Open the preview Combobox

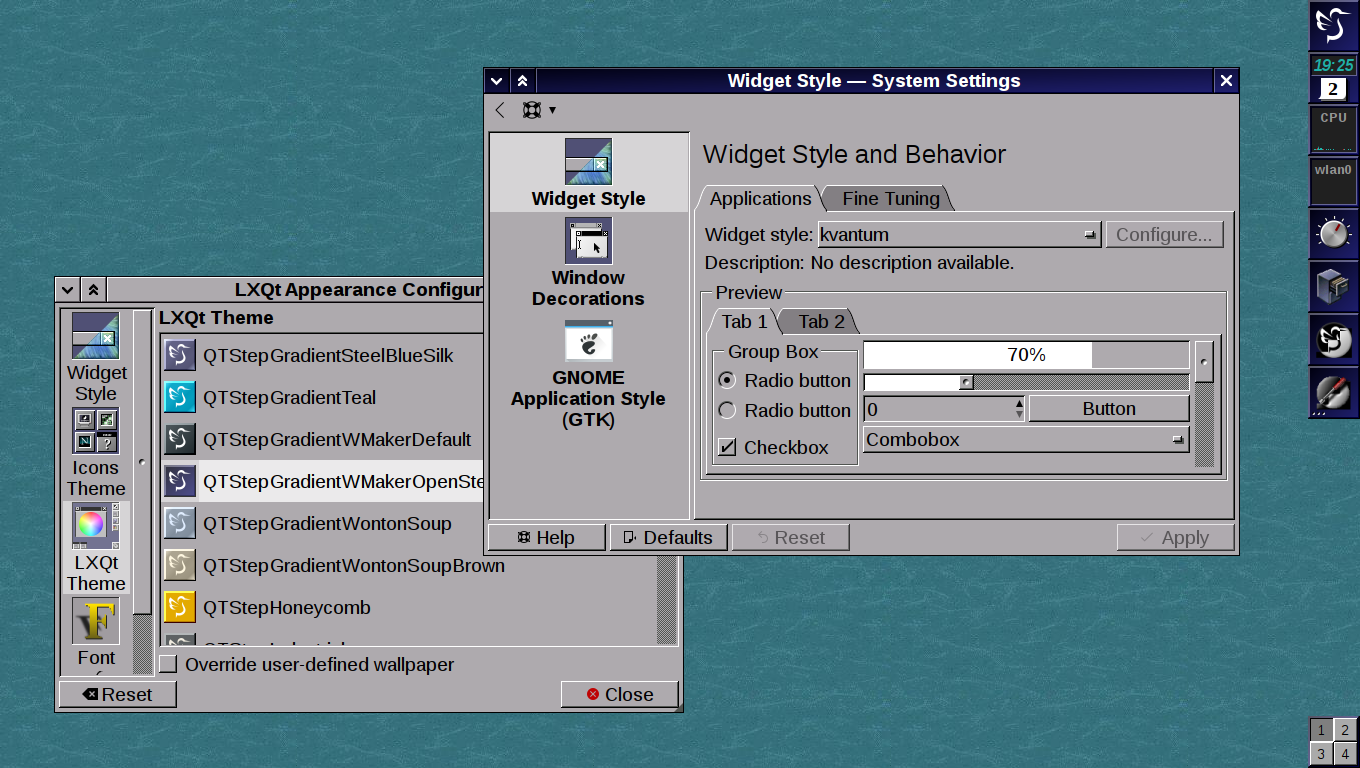pos(1026,439)
